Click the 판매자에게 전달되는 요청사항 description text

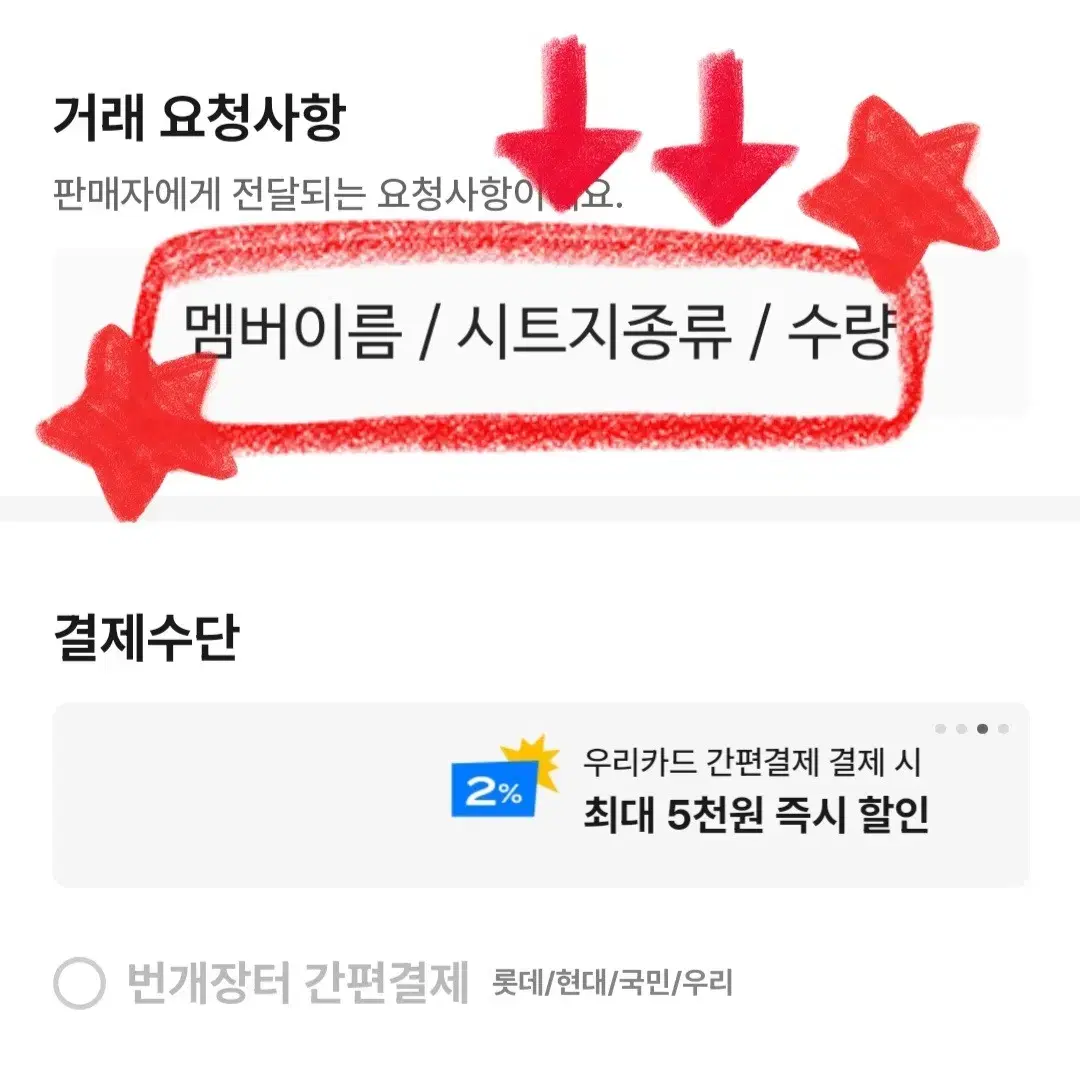pos(338,194)
